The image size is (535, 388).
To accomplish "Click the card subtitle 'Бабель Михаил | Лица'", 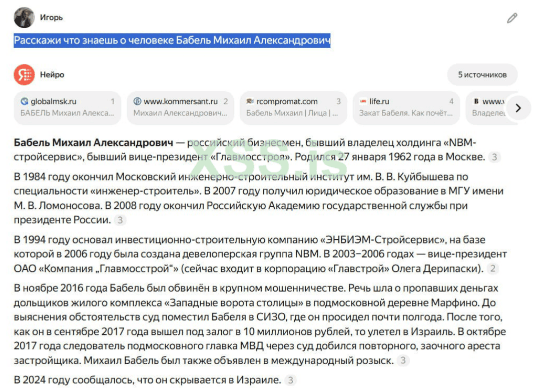I will click(x=287, y=113).
